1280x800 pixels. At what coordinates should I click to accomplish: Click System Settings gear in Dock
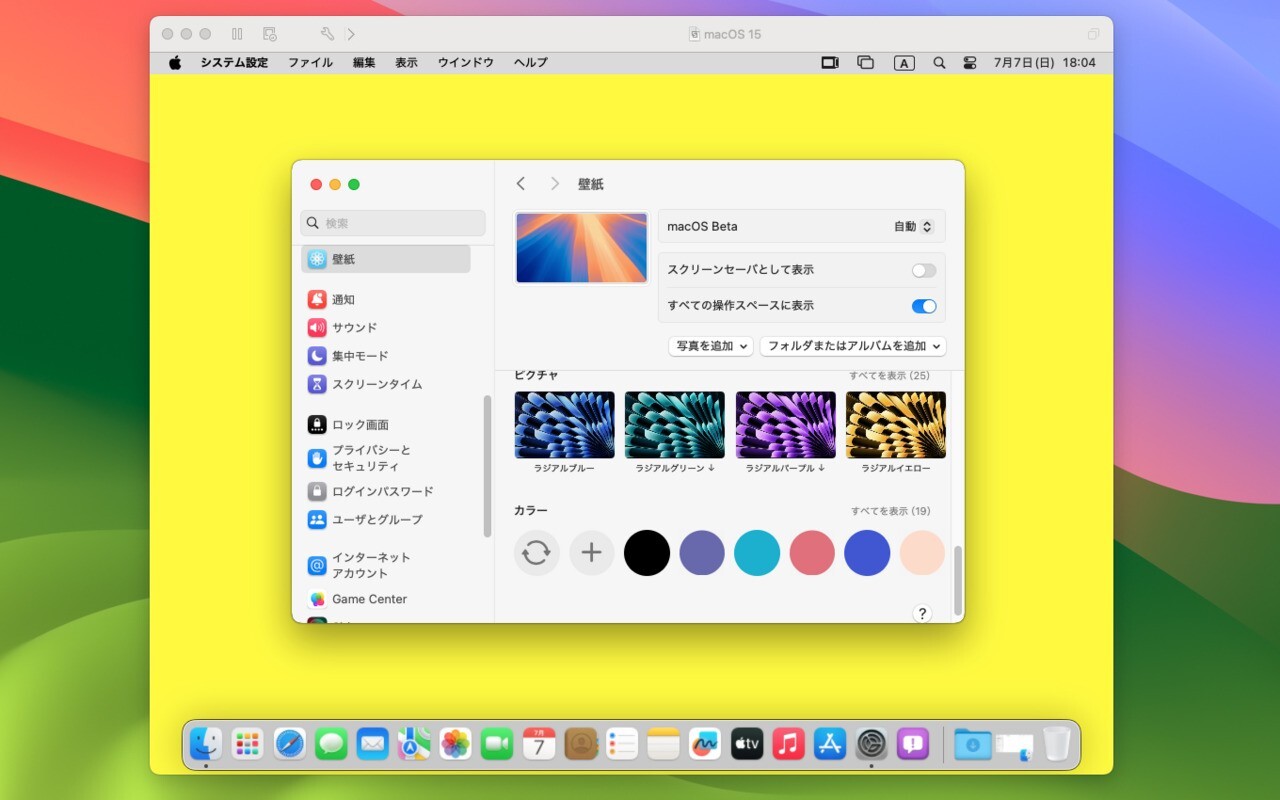871,743
